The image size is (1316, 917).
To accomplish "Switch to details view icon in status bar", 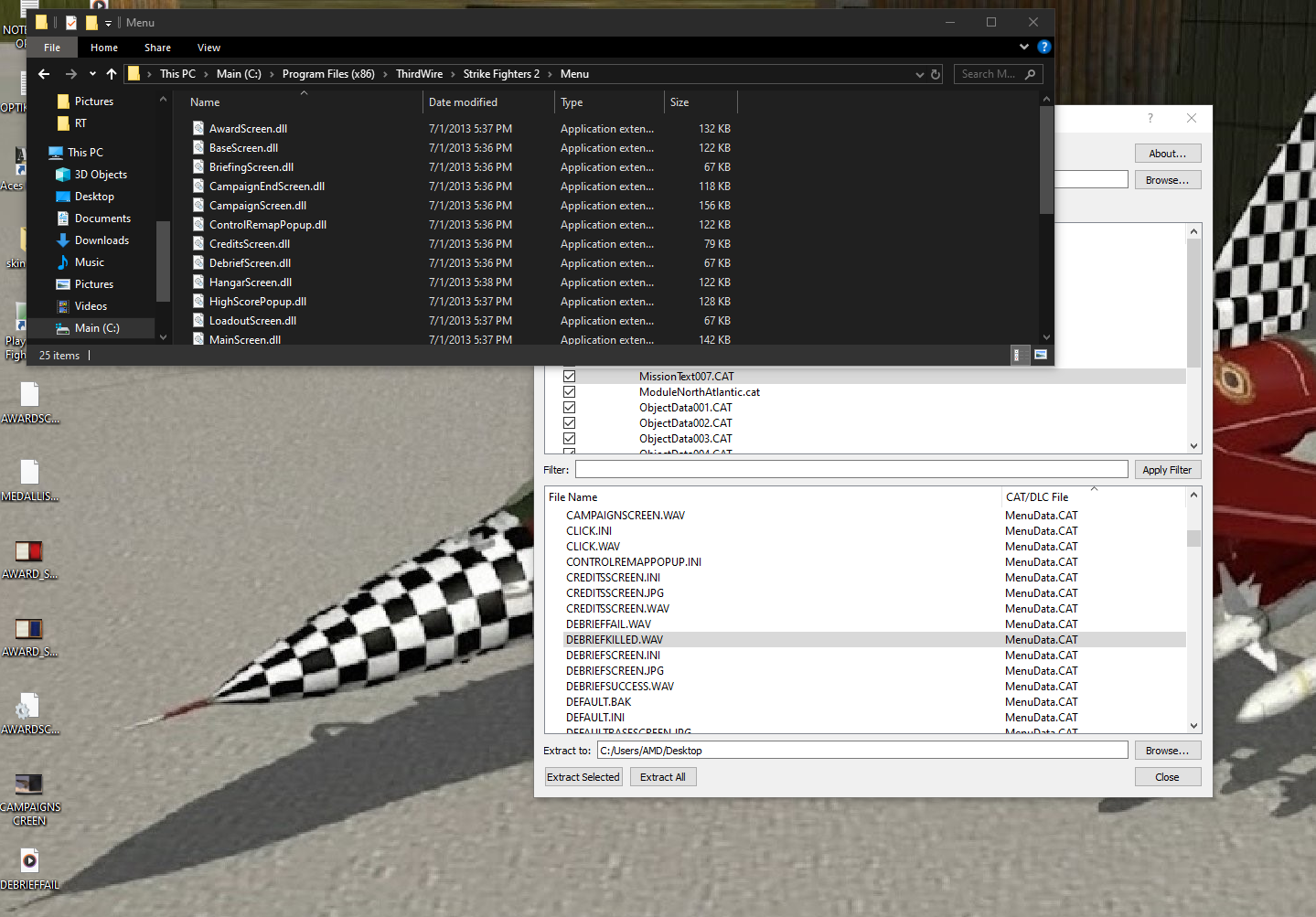I will [x=1016, y=355].
